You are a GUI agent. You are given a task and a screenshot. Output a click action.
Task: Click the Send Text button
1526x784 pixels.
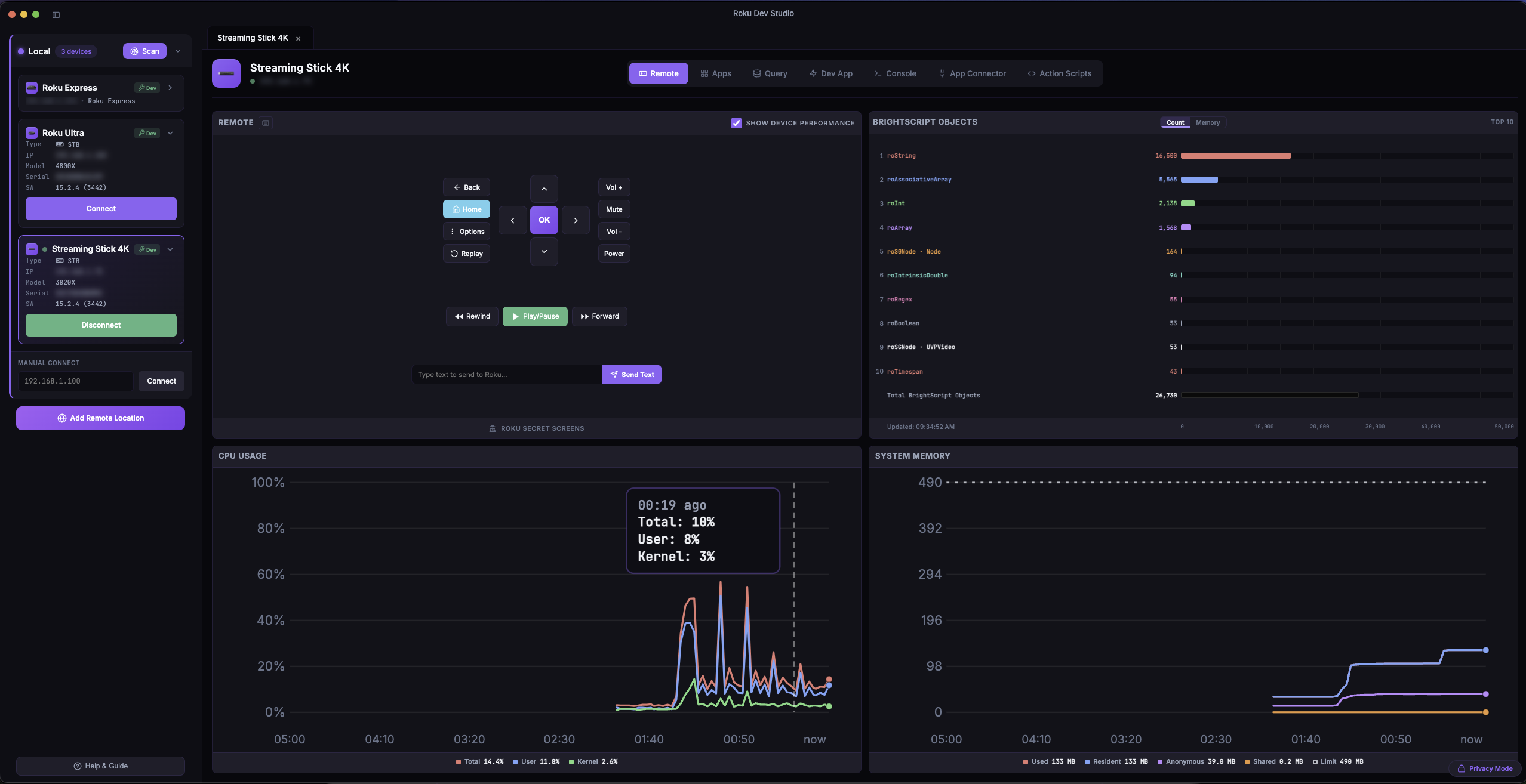[x=632, y=375]
